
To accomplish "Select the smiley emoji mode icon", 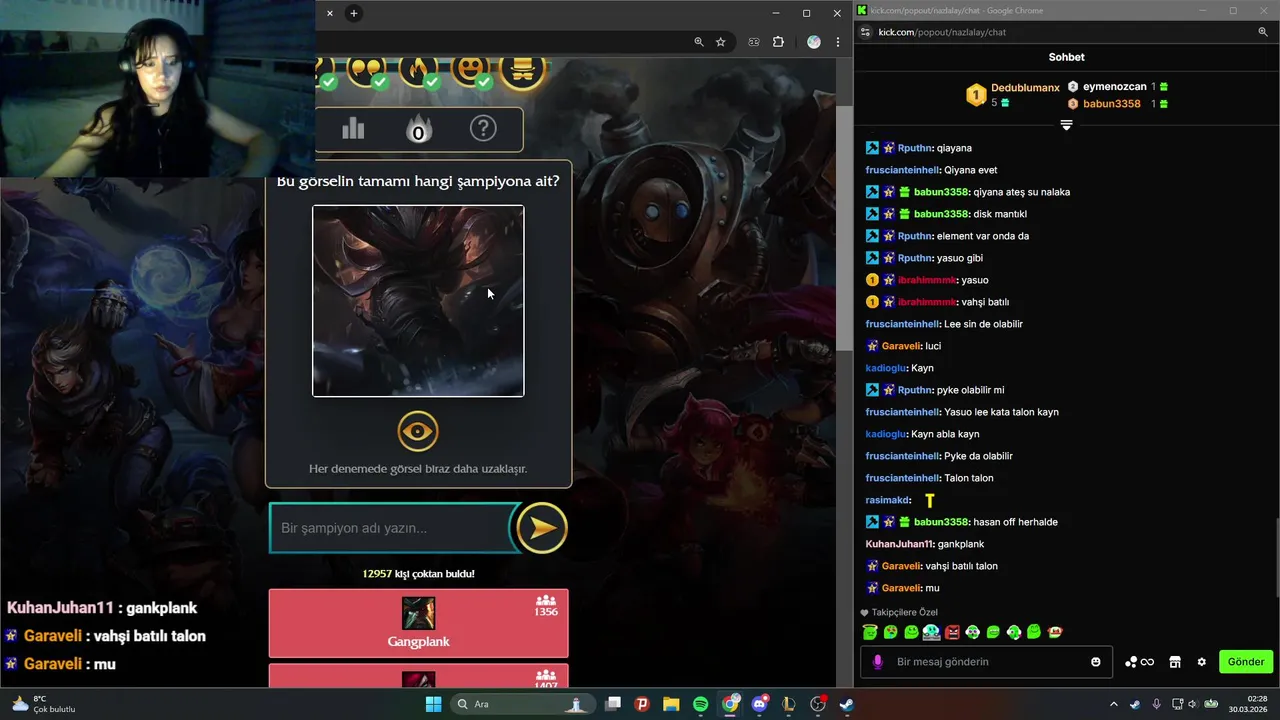I will 472,70.
